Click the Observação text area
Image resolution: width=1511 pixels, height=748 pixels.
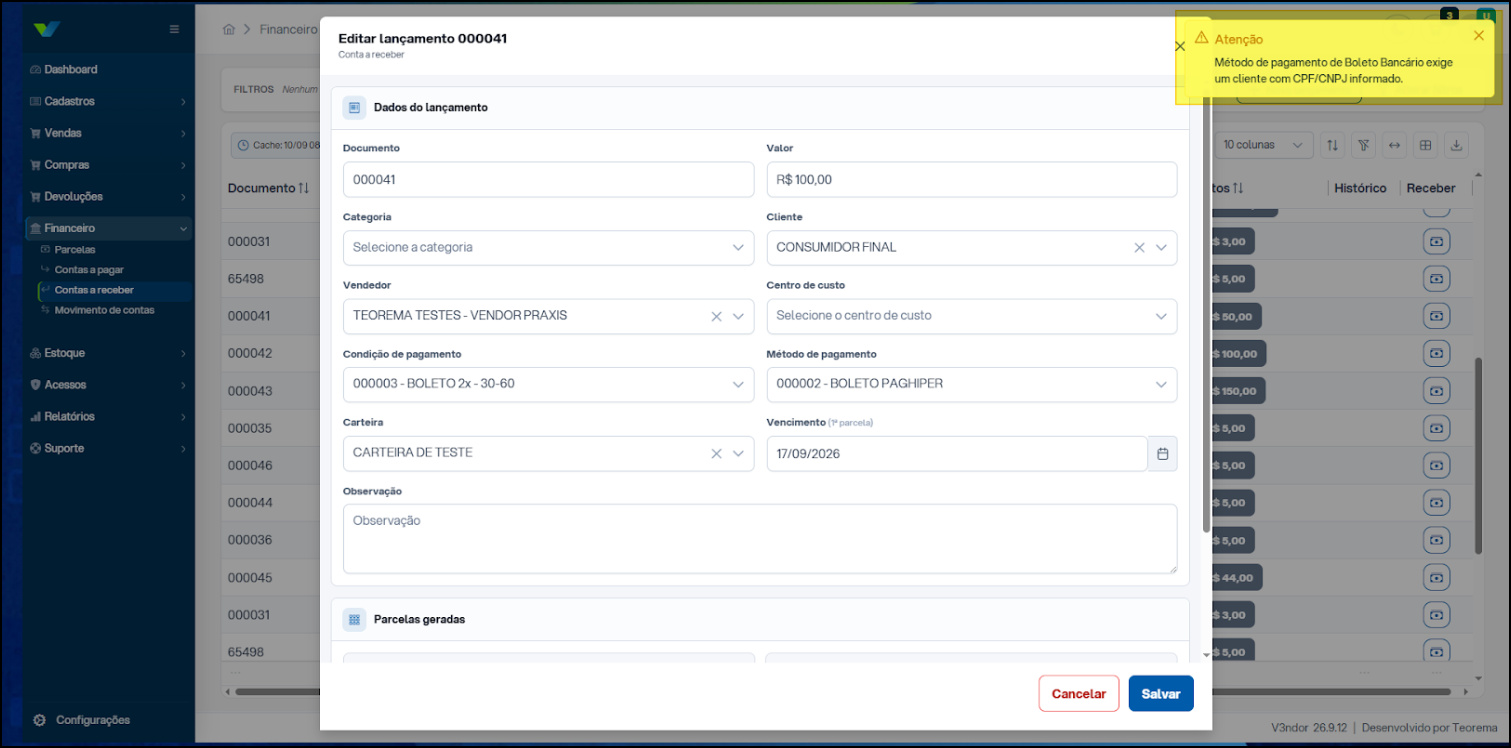[759, 539]
